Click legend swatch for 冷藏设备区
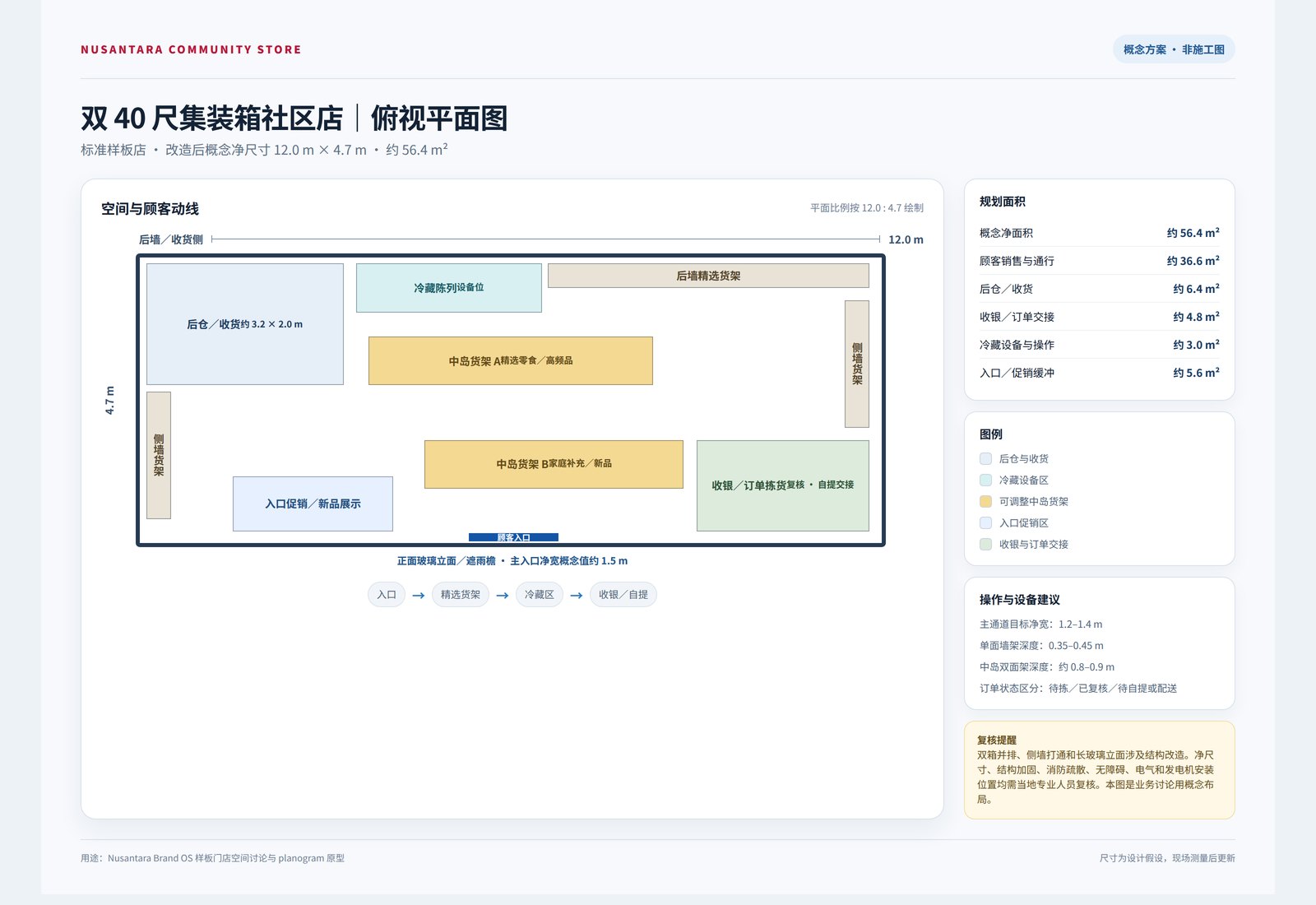1316x905 pixels. tap(985, 480)
